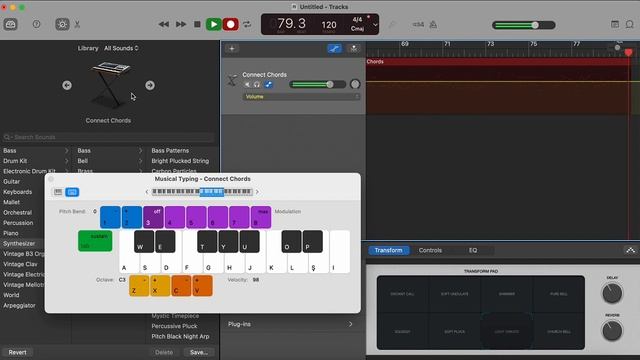Open the Library panel icon in toolbar
The width and height of the screenshot is (640, 360).
[10, 24]
